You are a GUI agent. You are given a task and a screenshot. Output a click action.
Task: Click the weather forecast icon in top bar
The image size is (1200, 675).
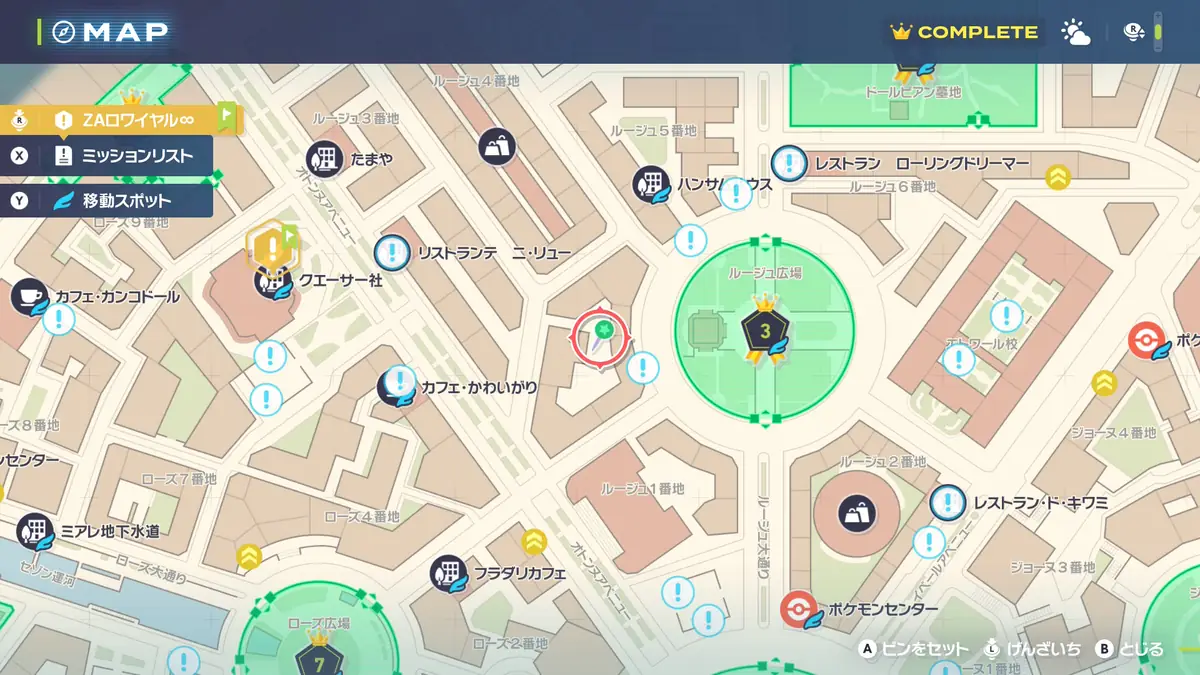pos(1075,31)
